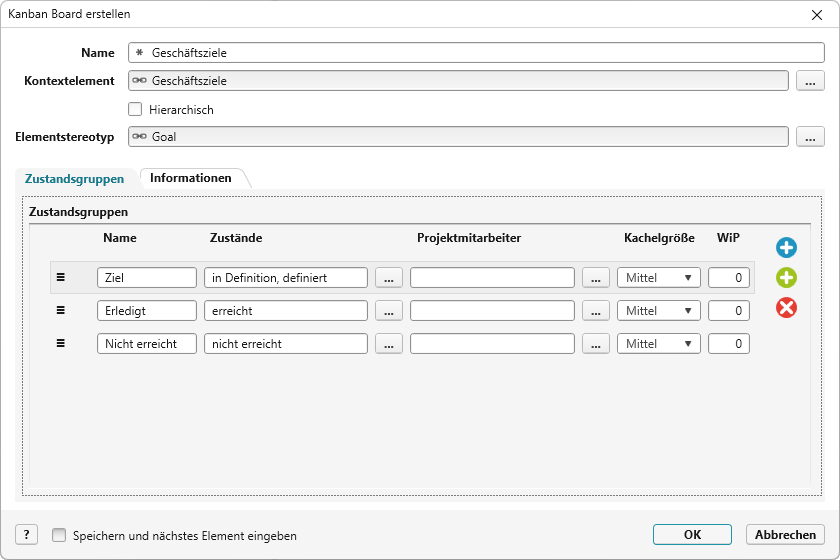Click drag handle of the Nicht erreicht row
The width and height of the screenshot is (840, 560).
pos(60,343)
